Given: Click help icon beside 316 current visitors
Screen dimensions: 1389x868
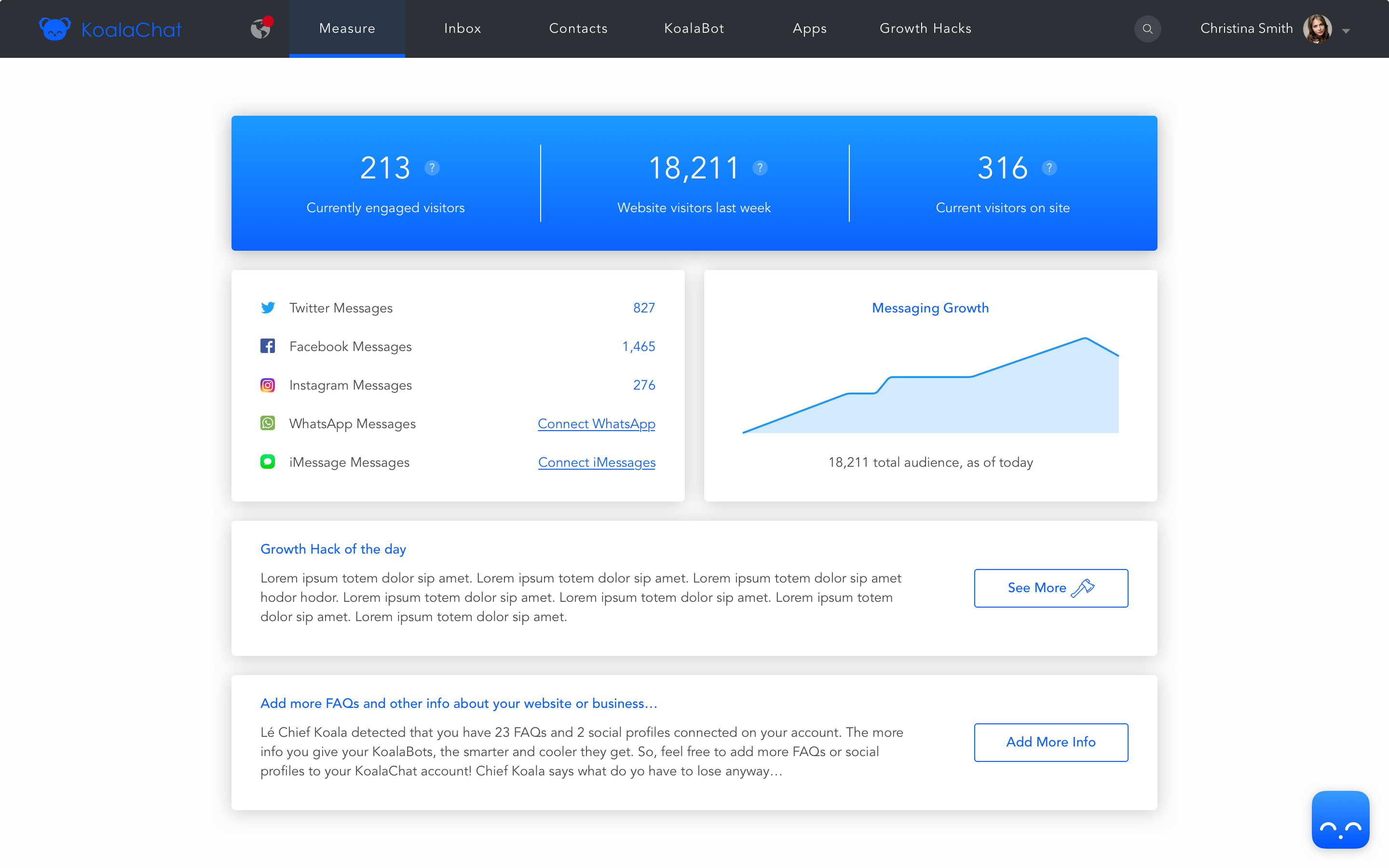Looking at the screenshot, I should point(1049,168).
